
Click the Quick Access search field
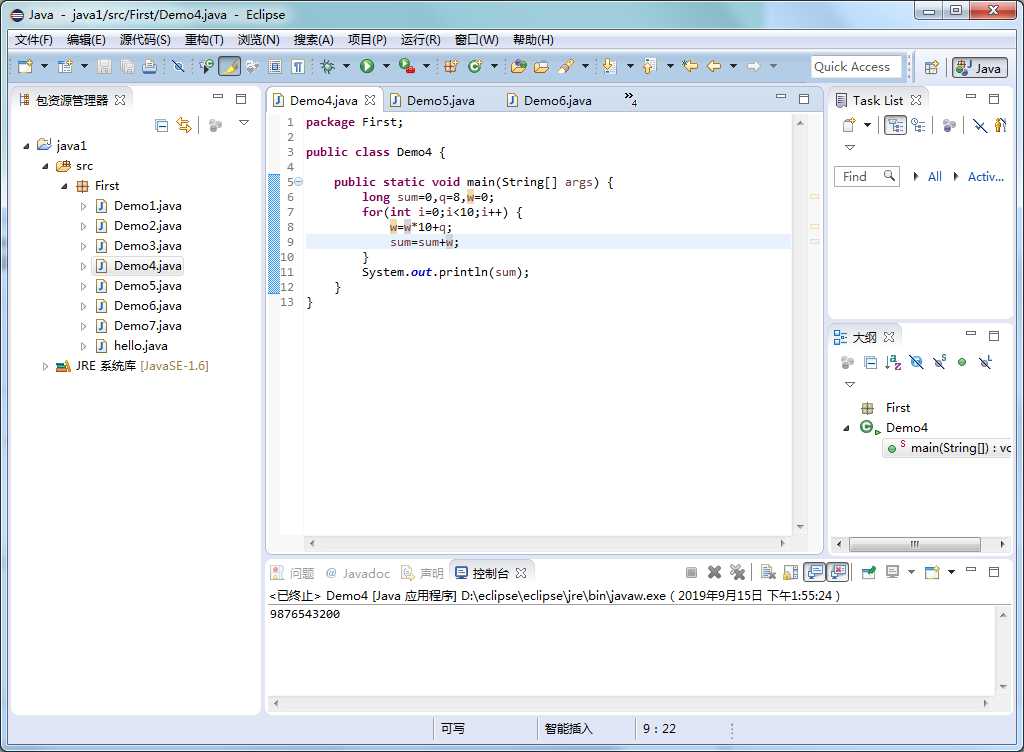[x=856, y=67]
